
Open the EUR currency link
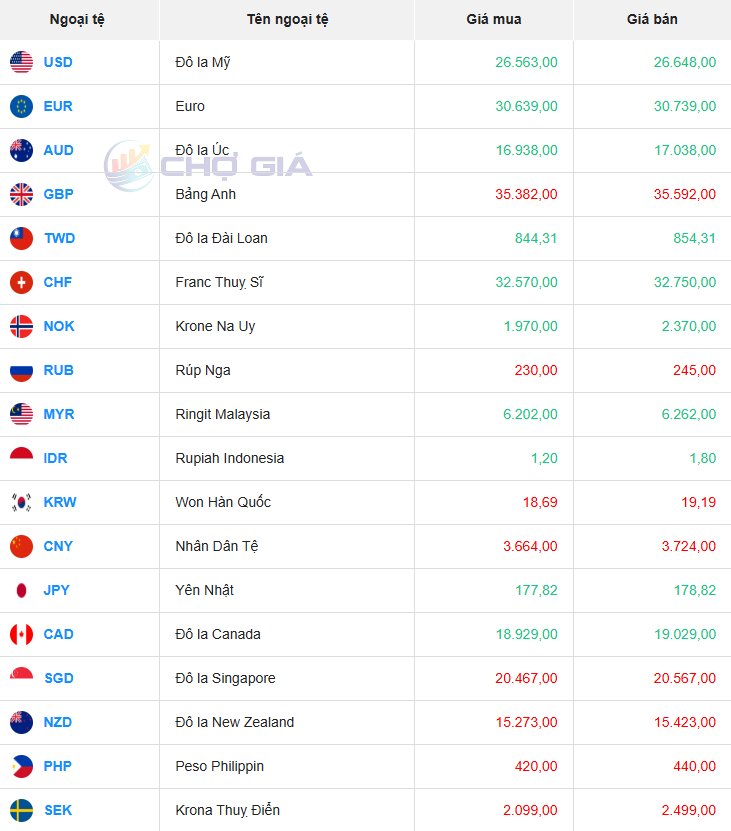(x=58, y=106)
